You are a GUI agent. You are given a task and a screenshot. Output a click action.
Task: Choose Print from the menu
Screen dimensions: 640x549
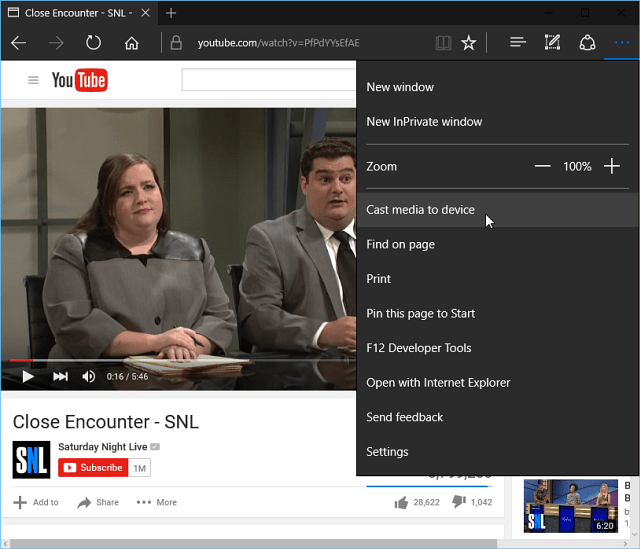click(498, 279)
